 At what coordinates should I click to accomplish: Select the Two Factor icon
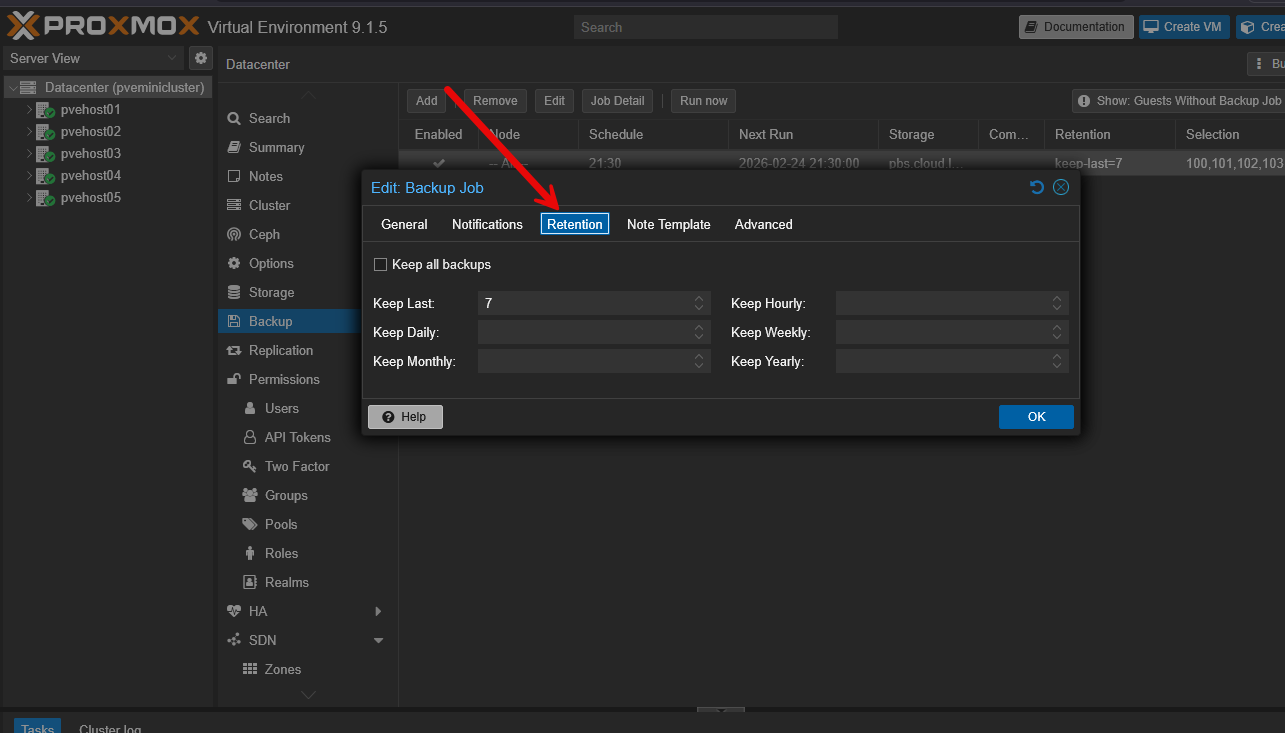(x=248, y=466)
